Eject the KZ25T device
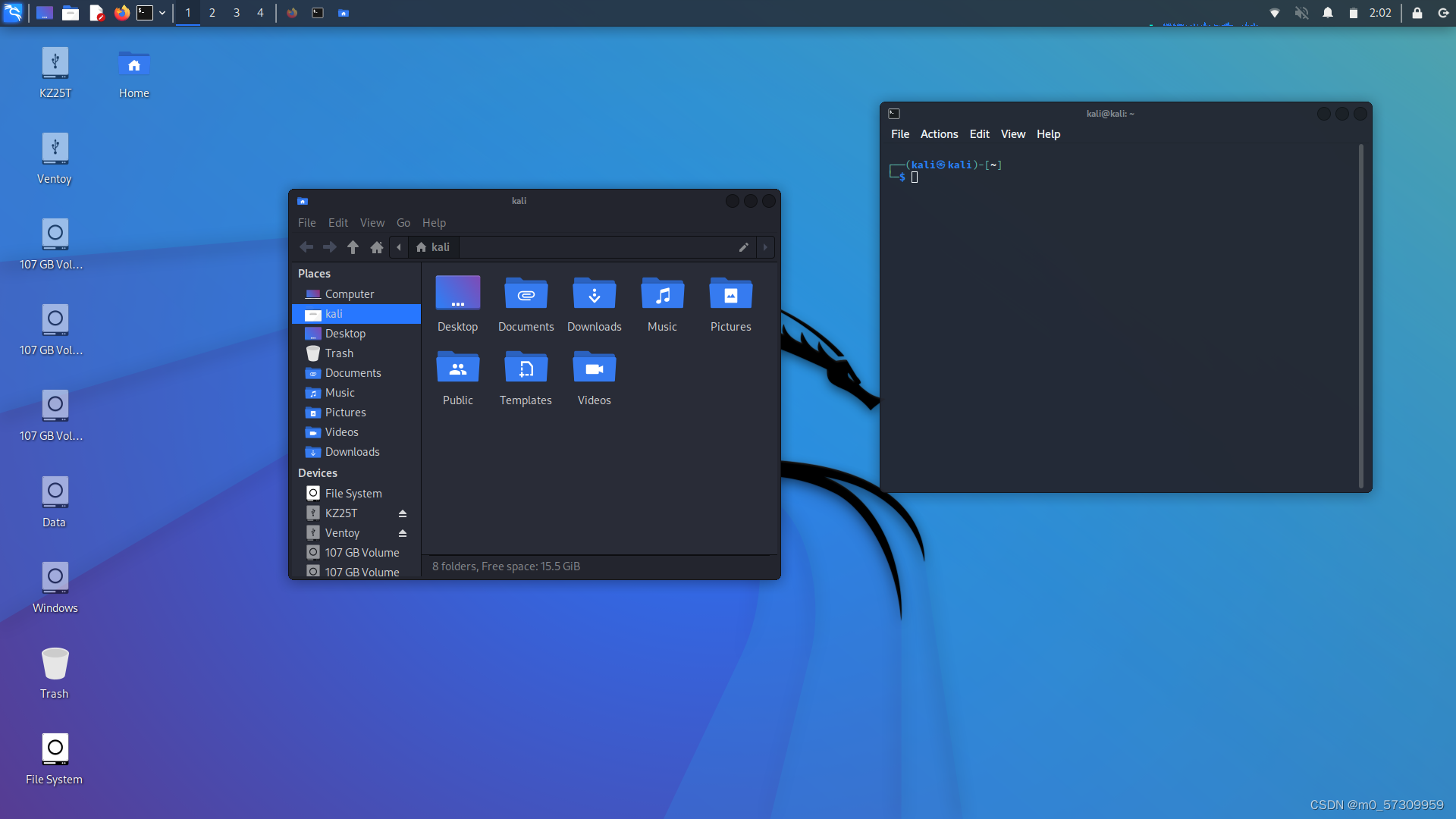The height and width of the screenshot is (819, 1456). [x=403, y=513]
